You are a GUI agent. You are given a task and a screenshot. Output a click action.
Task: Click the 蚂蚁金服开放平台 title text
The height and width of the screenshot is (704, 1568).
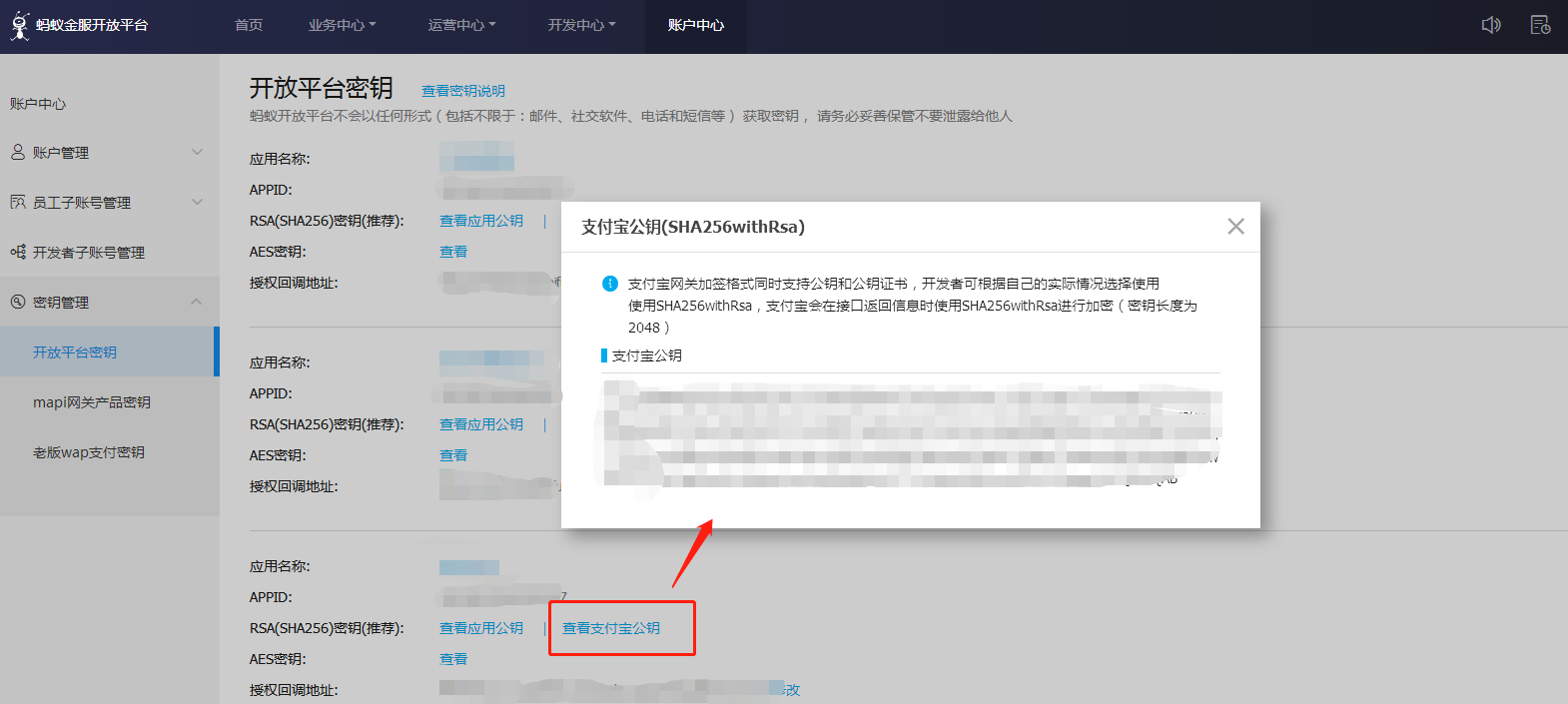click(x=92, y=25)
